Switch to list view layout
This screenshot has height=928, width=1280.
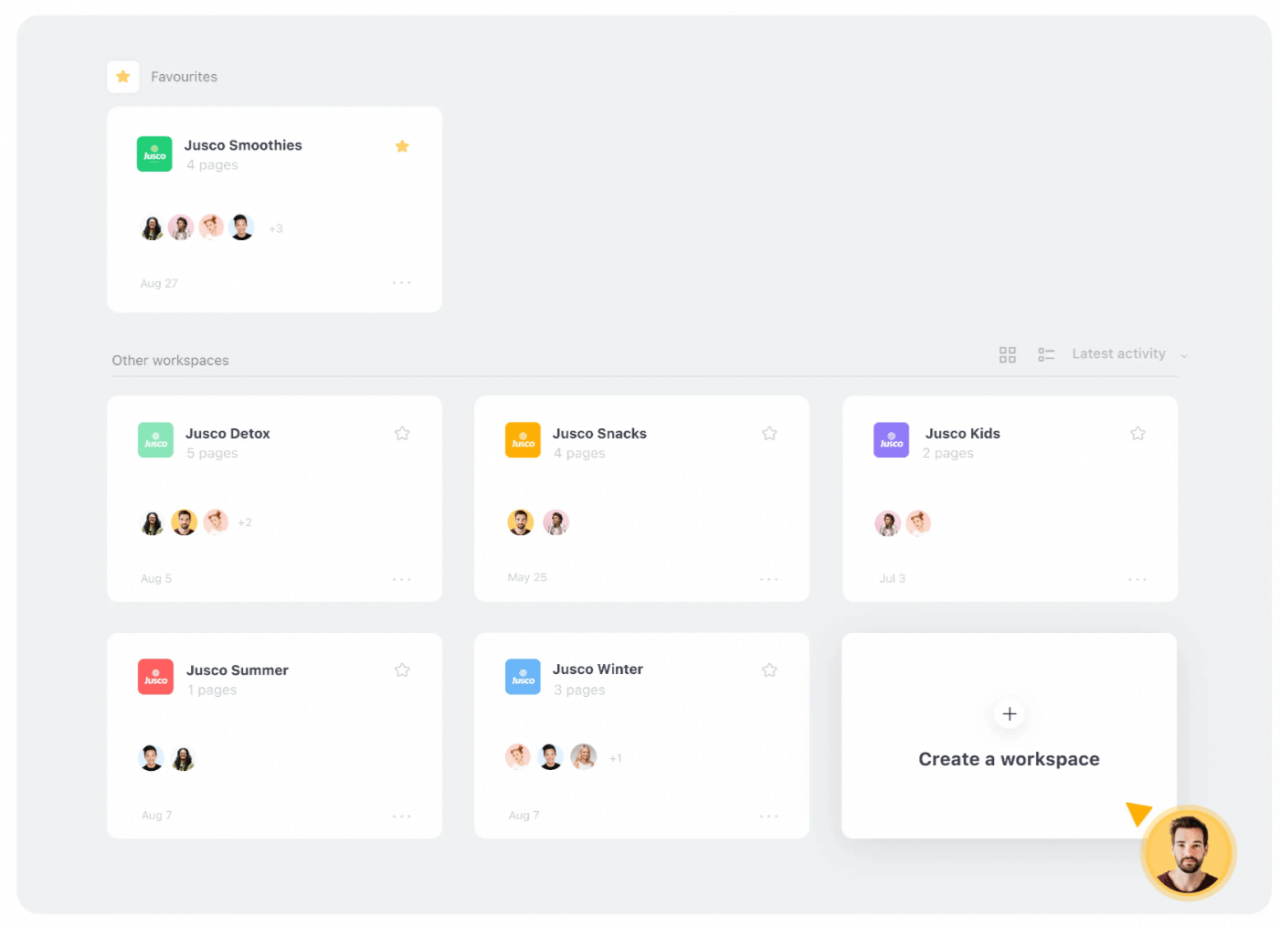pos(1046,354)
